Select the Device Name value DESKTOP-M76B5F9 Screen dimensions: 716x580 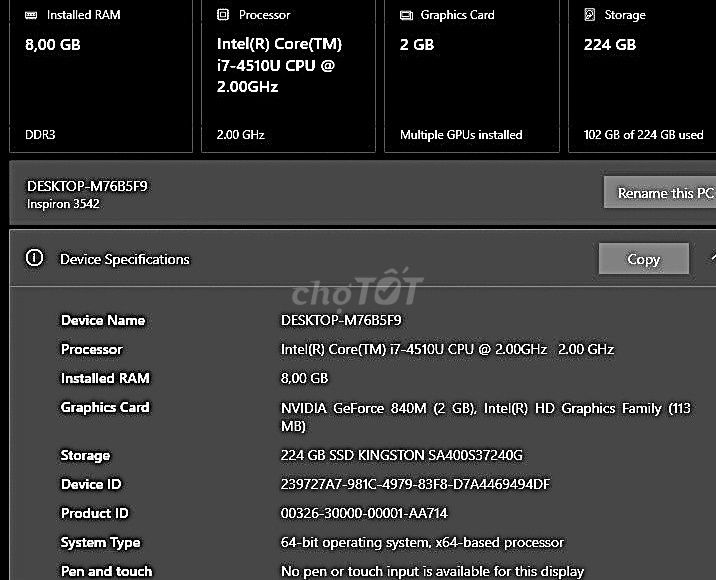tap(341, 320)
